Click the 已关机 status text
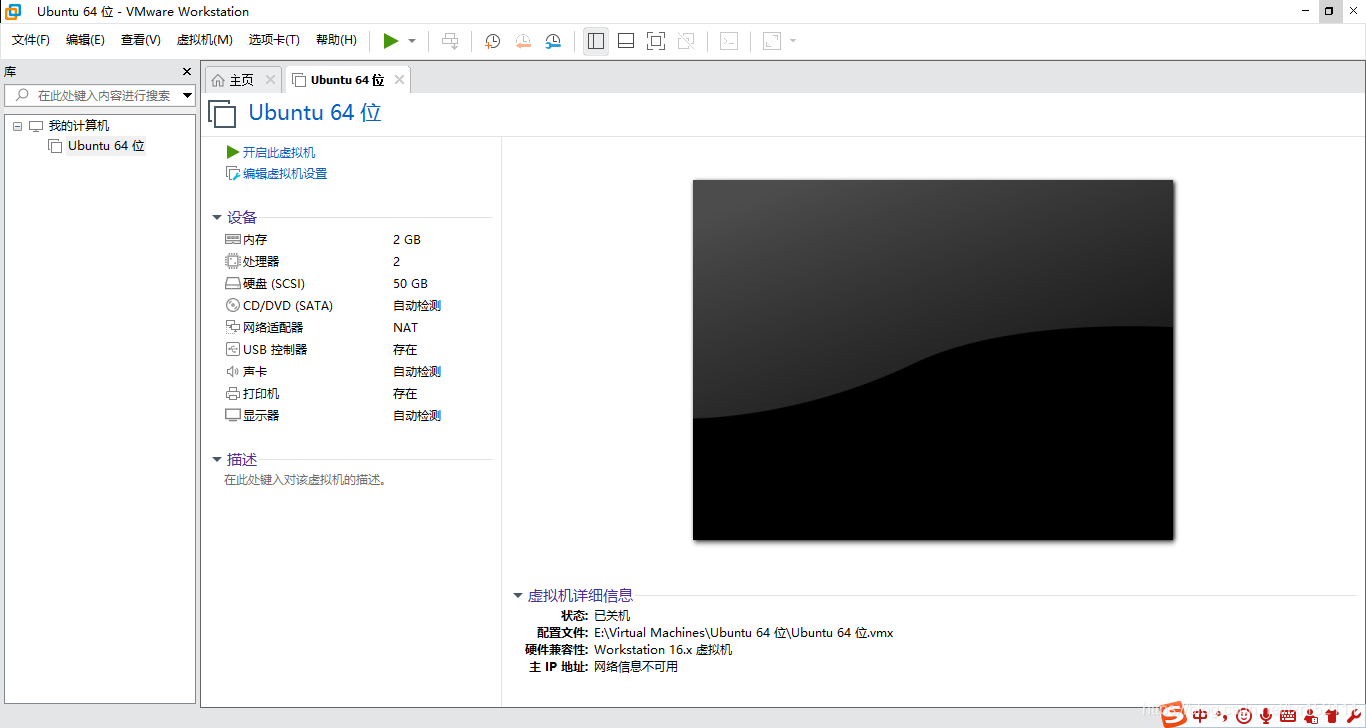 [612, 616]
